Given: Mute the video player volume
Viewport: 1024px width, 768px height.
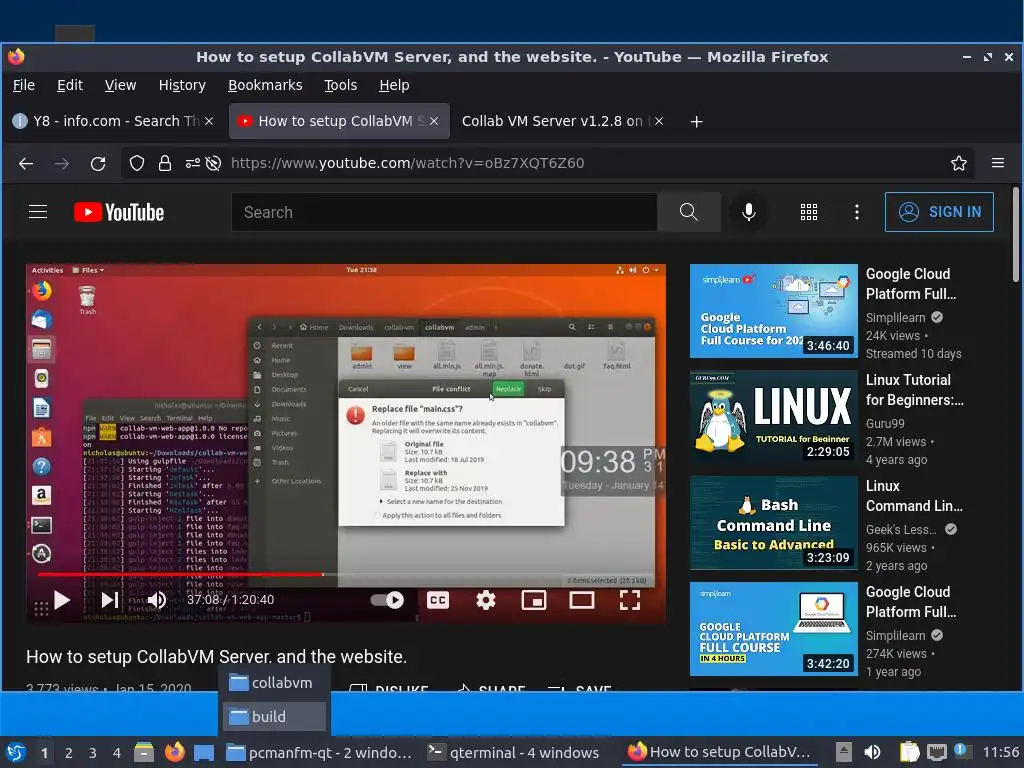Looking at the screenshot, I should pos(157,600).
